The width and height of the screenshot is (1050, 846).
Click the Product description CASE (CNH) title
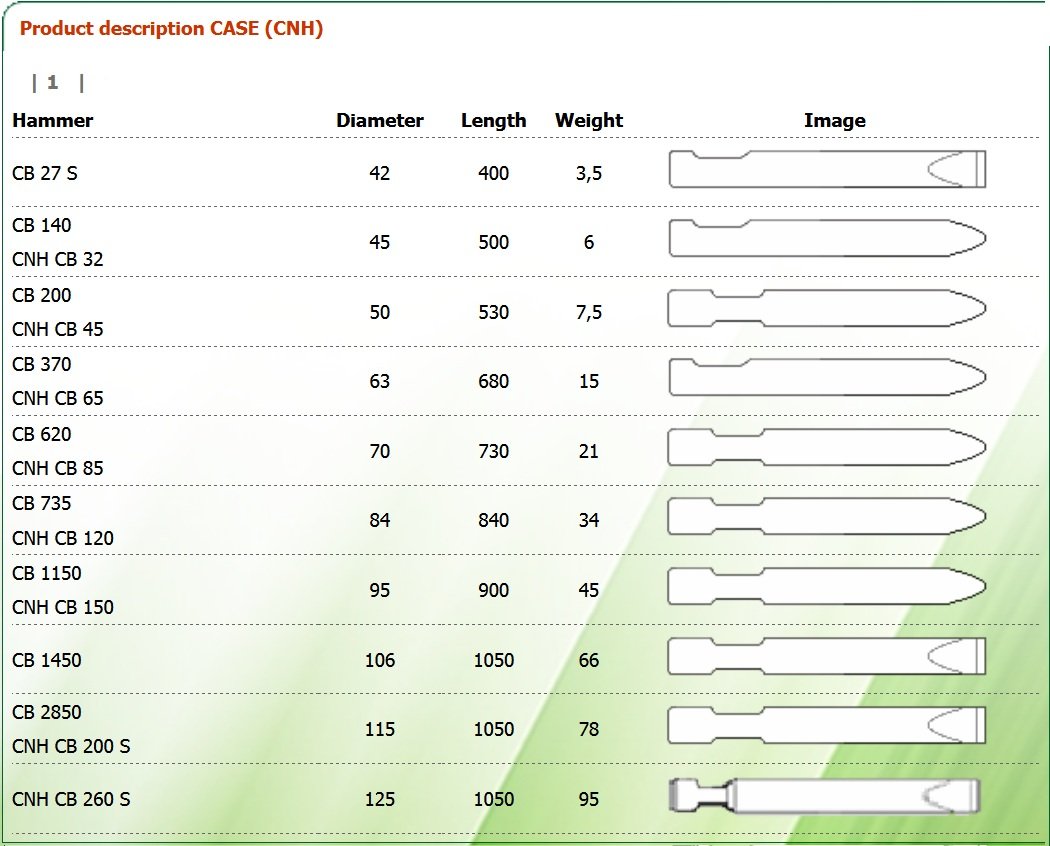(171, 29)
